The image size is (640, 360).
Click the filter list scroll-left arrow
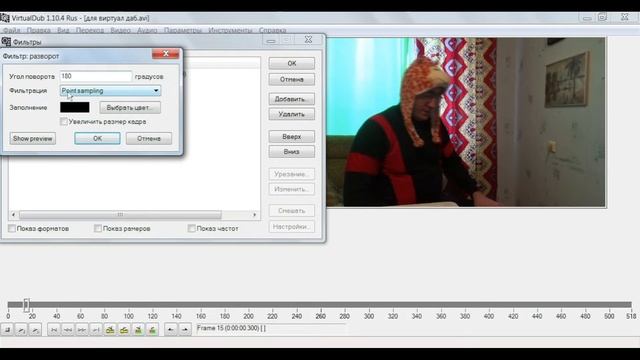(x=13, y=214)
